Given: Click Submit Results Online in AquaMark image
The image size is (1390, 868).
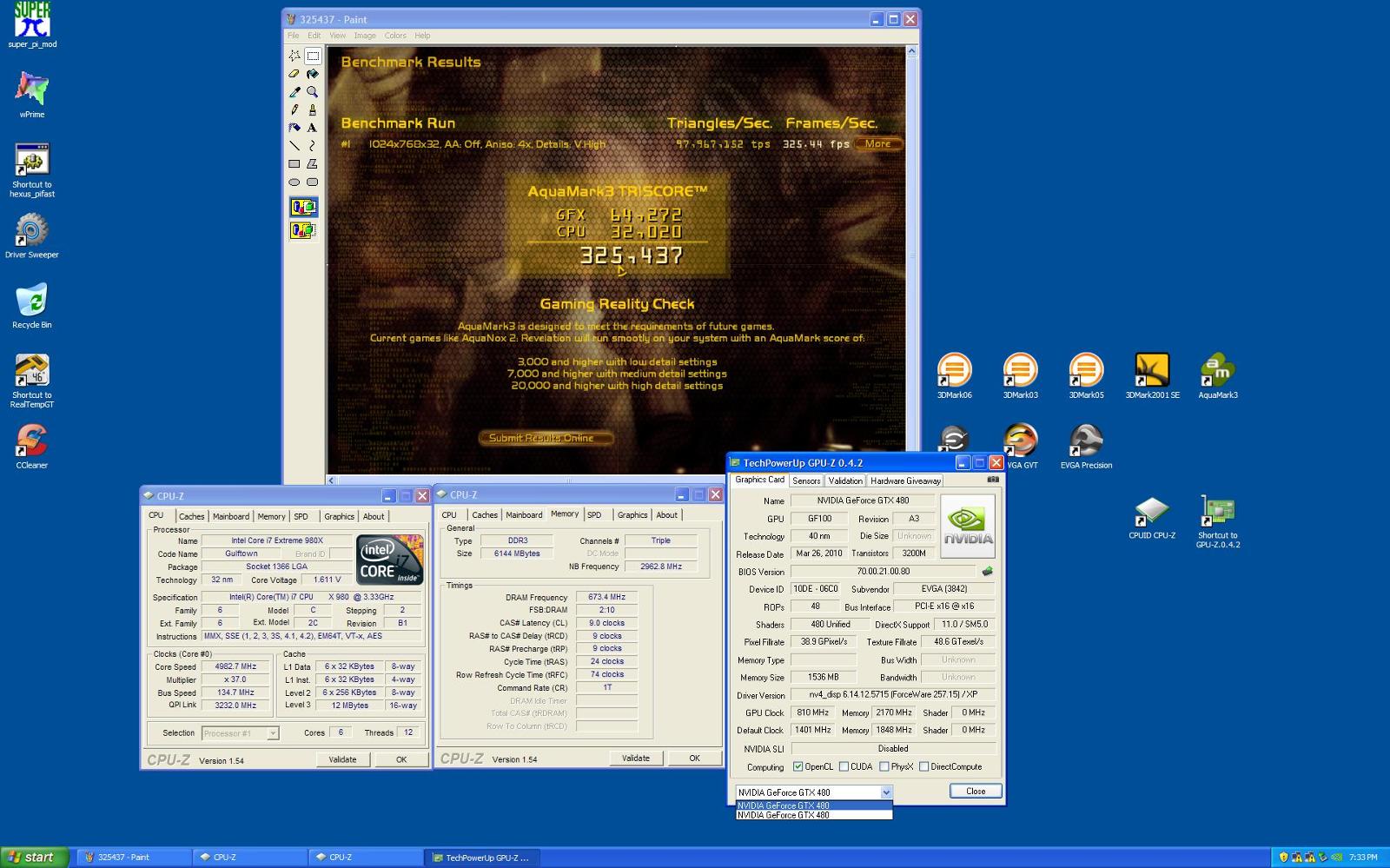Looking at the screenshot, I should pos(546,438).
